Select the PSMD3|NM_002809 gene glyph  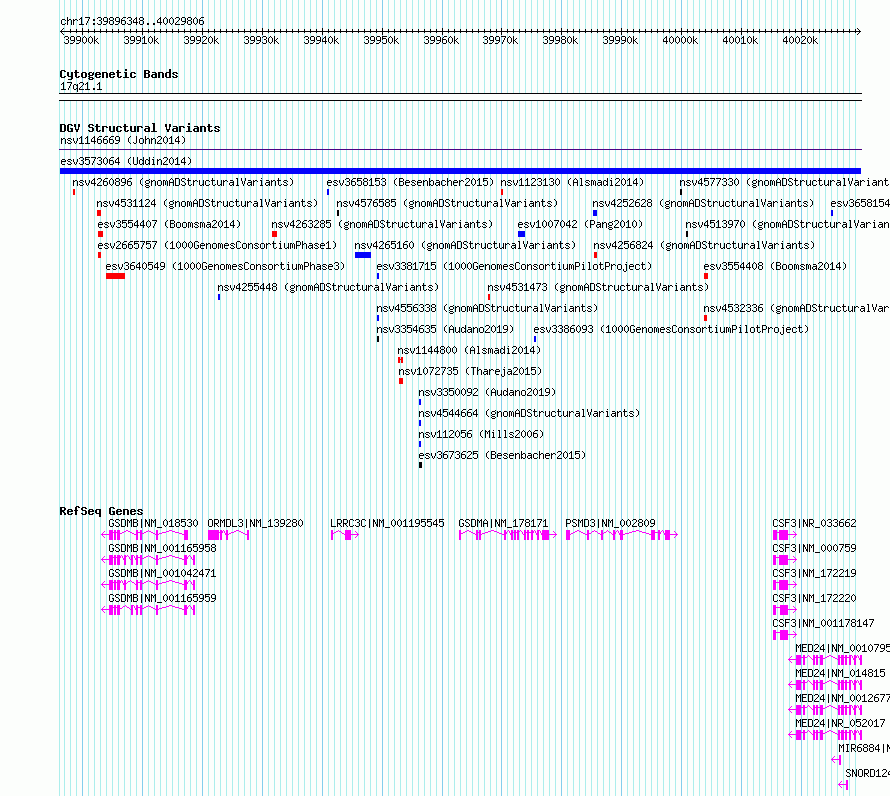click(622, 535)
